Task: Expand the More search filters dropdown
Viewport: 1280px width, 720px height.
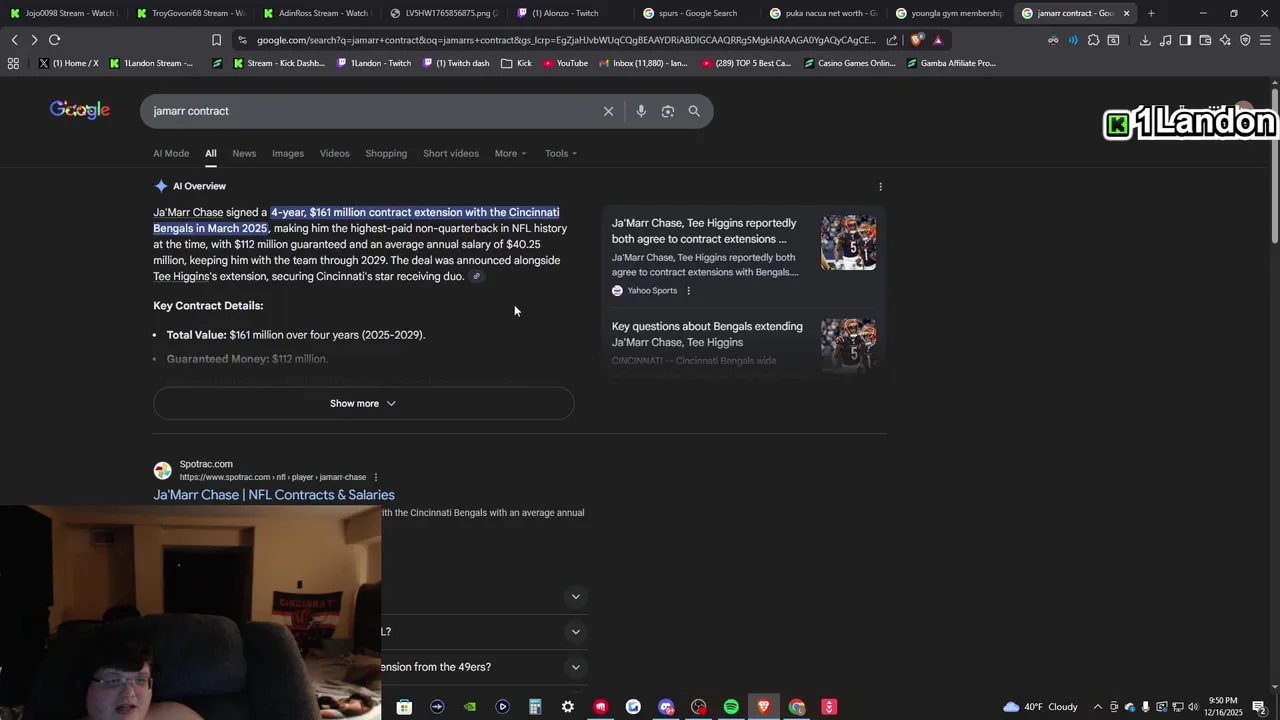Action: pyautogui.click(x=510, y=154)
